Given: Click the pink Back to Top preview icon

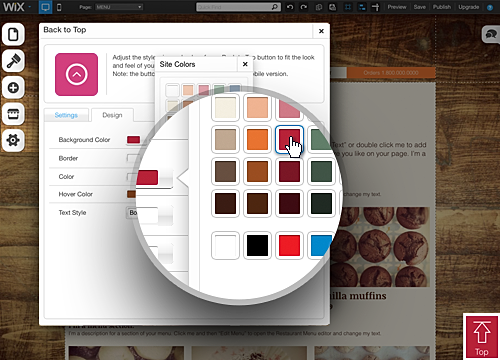Looking at the screenshot, I should (76, 74).
